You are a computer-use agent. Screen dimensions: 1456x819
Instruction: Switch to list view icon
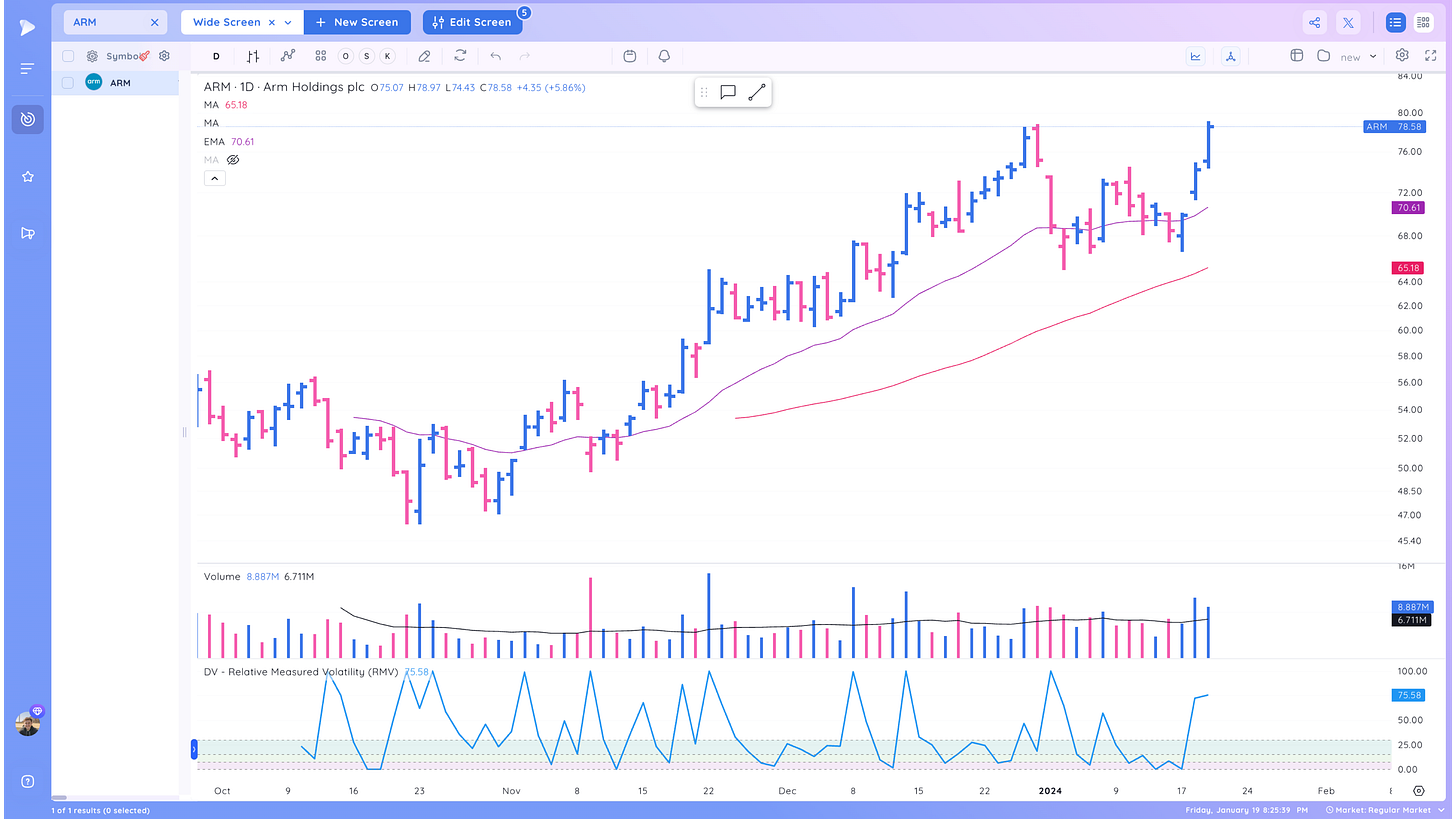click(1395, 22)
